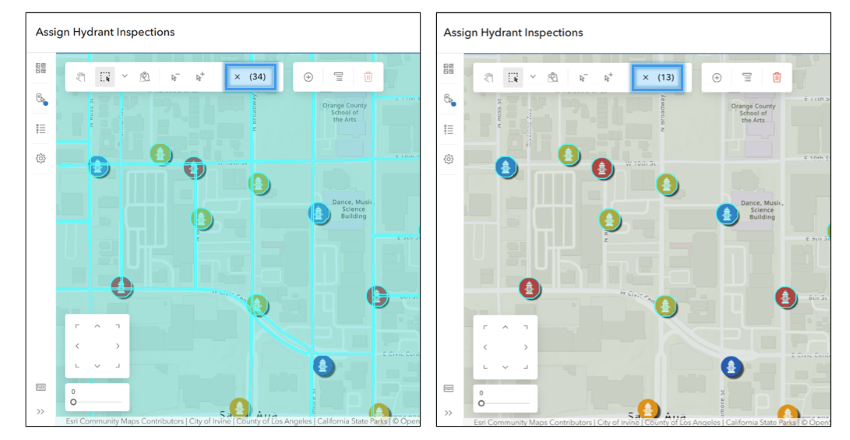
Task: Expand the sidebar with >> in the (13) view
Action: [x=448, y=412]
